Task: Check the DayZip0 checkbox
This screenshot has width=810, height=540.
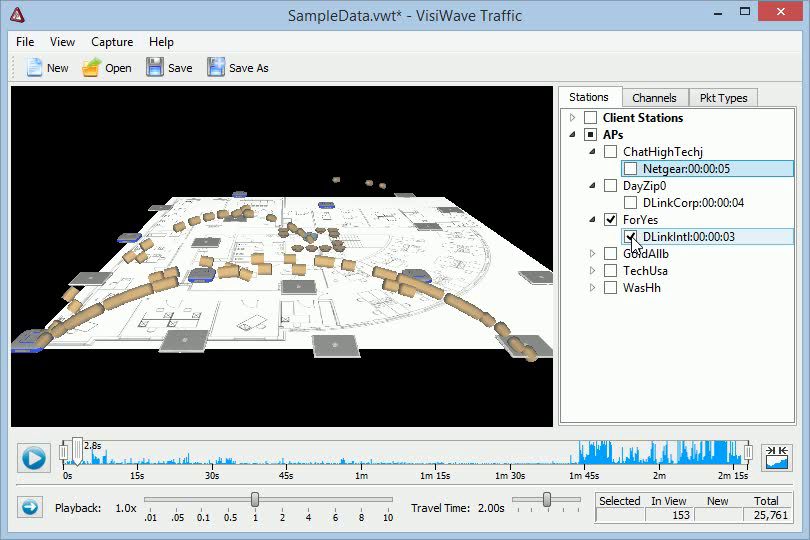Action: coord(610,186)
